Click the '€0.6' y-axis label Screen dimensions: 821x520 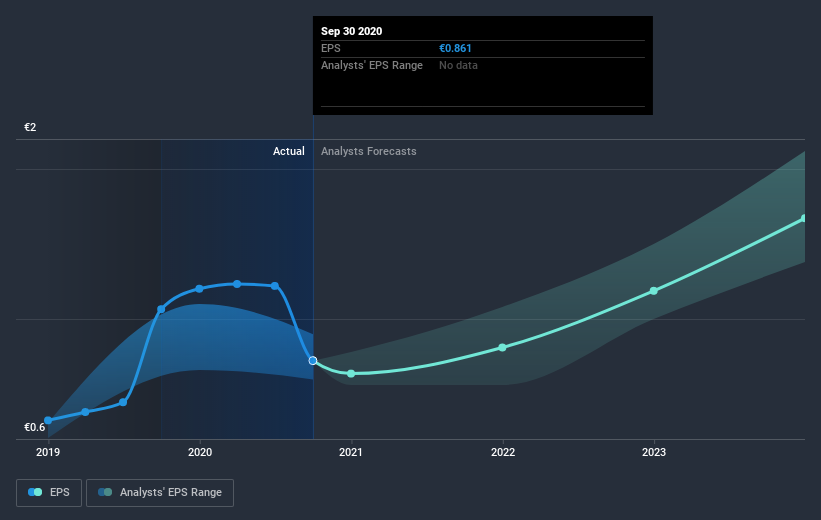35,427
